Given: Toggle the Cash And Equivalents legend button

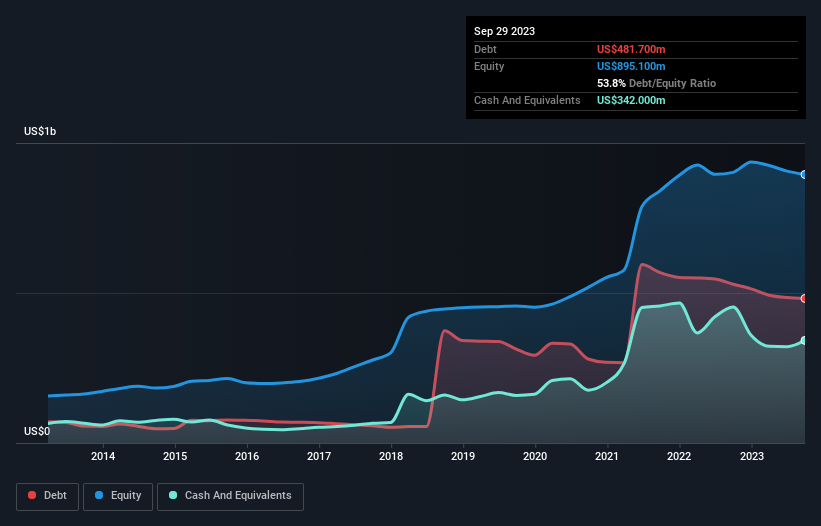Looking at the screenshot, I should point(230,496).
